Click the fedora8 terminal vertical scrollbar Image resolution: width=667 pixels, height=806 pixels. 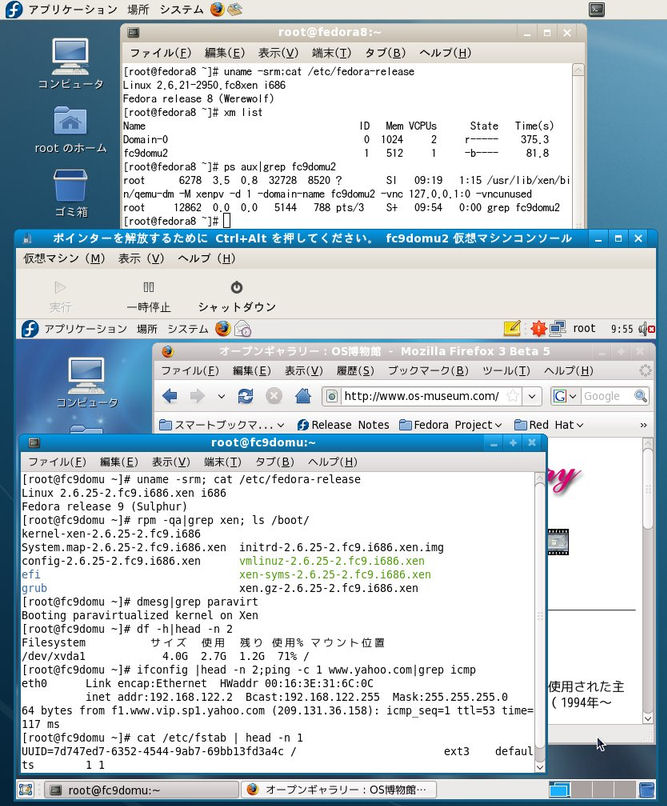click(578, 145)
